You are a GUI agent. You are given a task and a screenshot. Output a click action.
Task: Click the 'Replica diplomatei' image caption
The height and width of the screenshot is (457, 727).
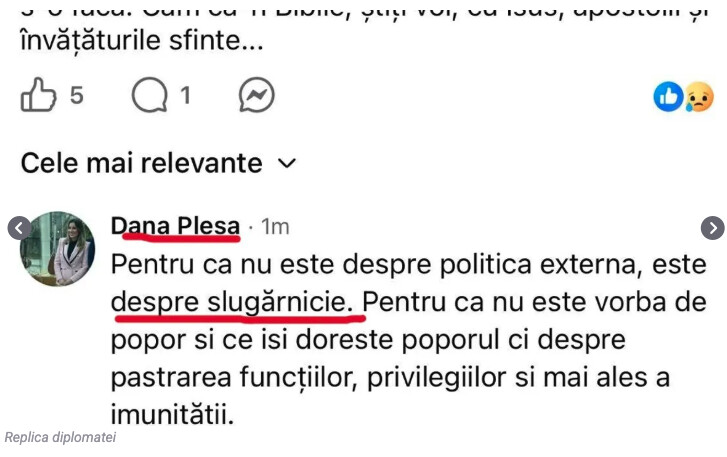click(60, 437)
